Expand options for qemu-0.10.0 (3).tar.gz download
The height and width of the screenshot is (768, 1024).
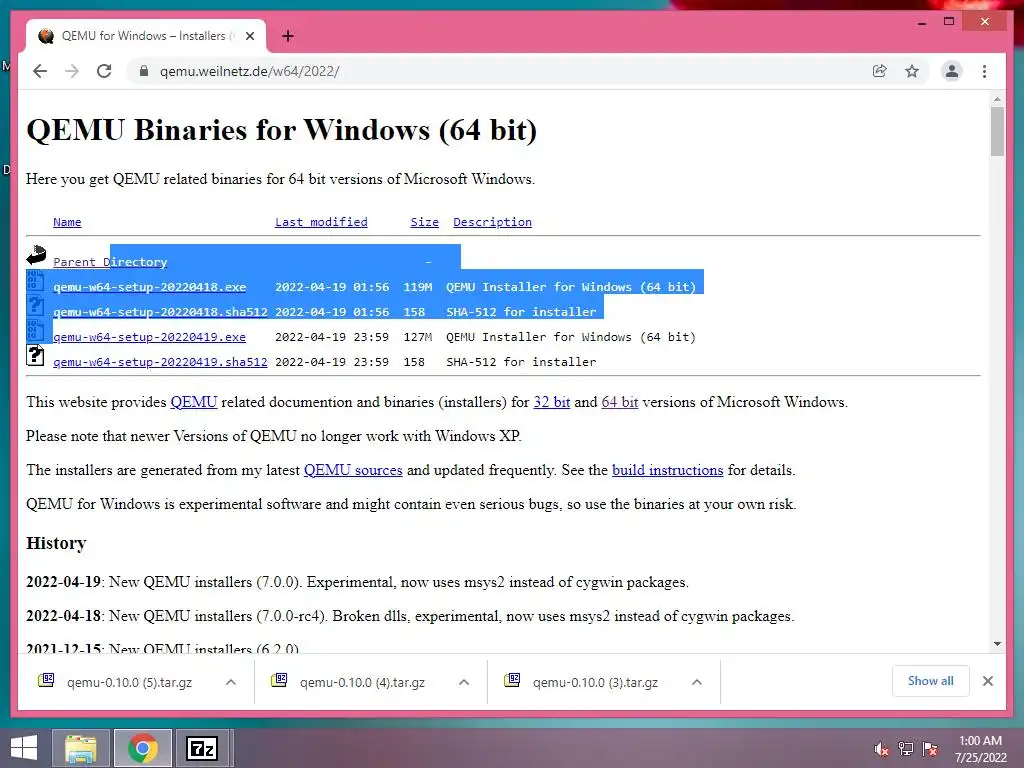click(697, 682)
